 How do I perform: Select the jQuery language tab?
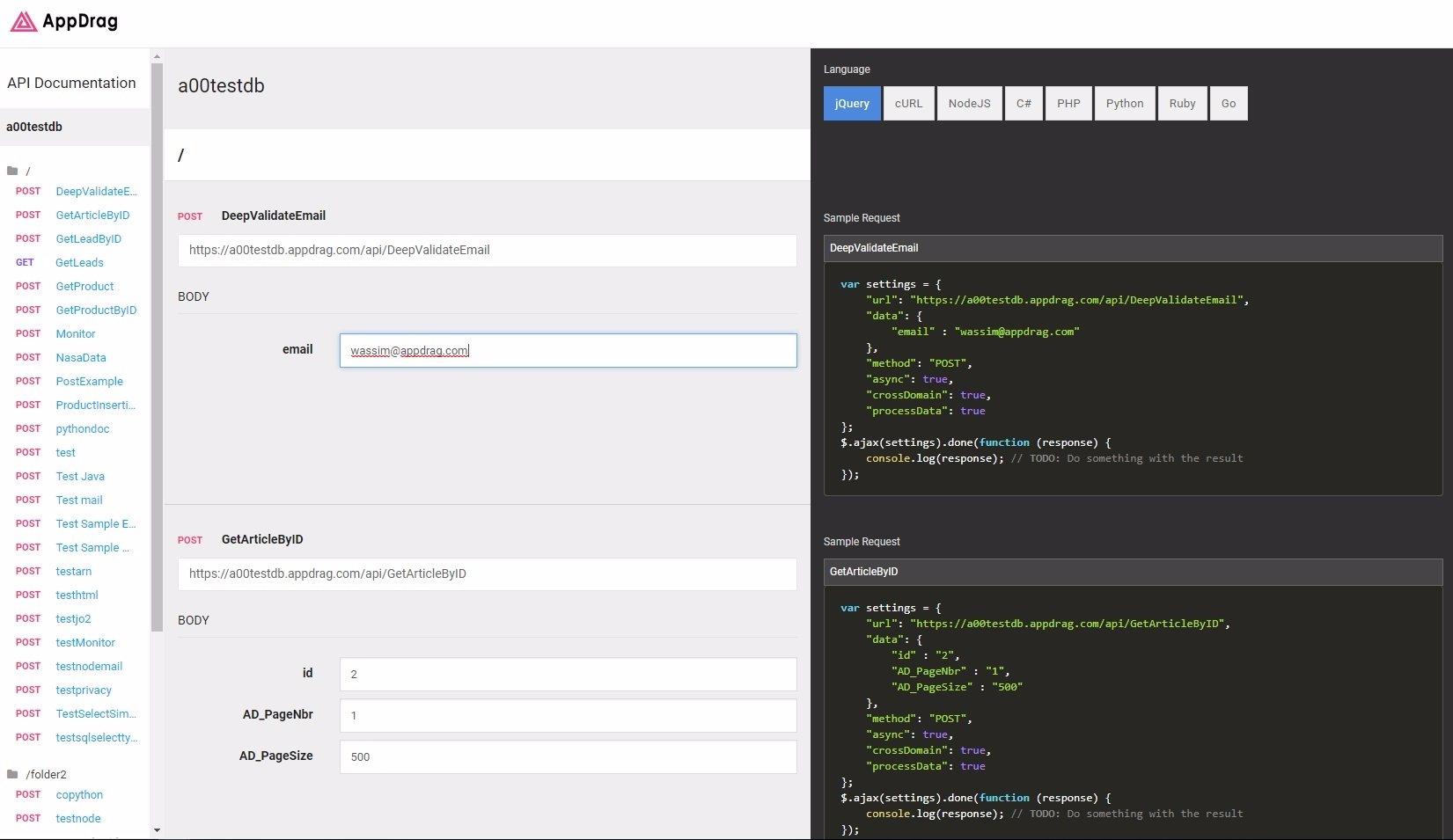coord(852,103)
